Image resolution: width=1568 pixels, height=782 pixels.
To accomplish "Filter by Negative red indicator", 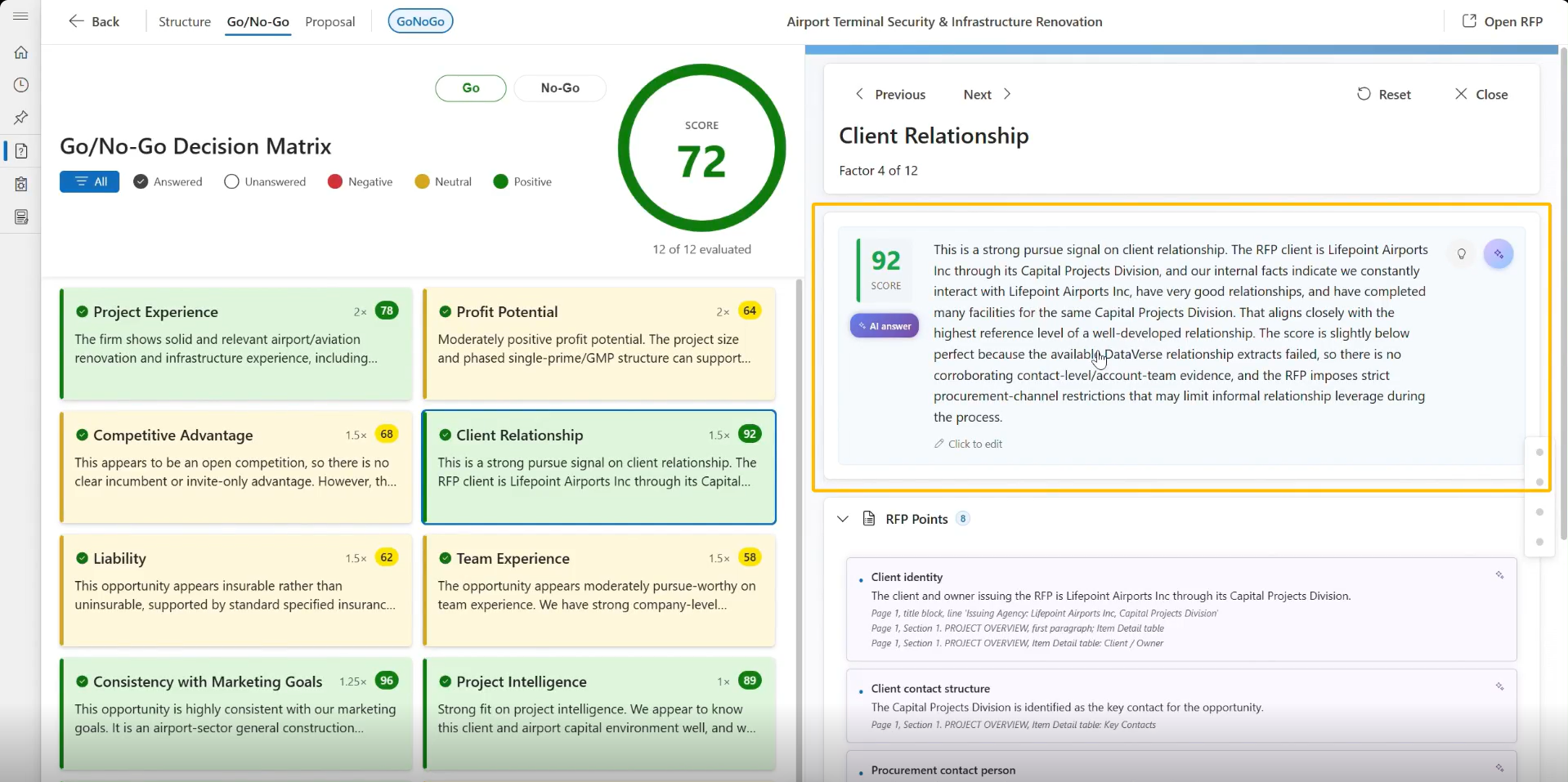I will click(360, 181).
